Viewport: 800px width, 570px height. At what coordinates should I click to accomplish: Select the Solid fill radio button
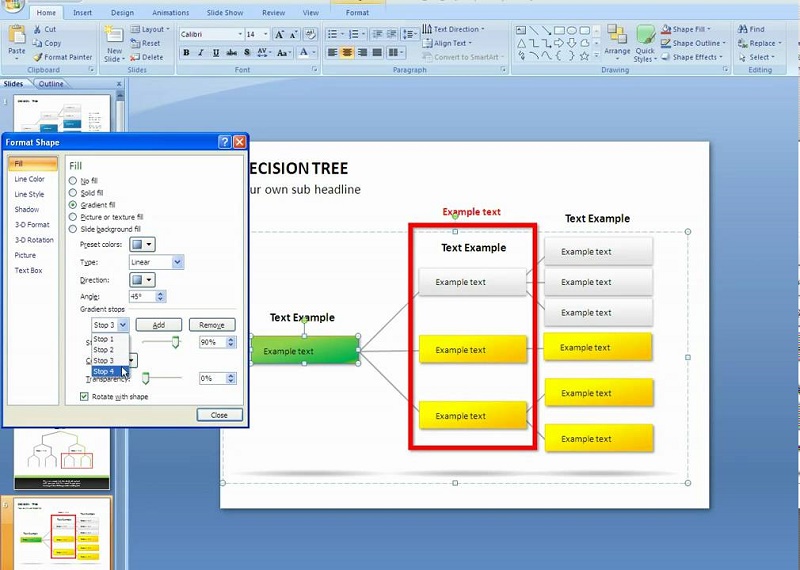(x=73, y=193)
